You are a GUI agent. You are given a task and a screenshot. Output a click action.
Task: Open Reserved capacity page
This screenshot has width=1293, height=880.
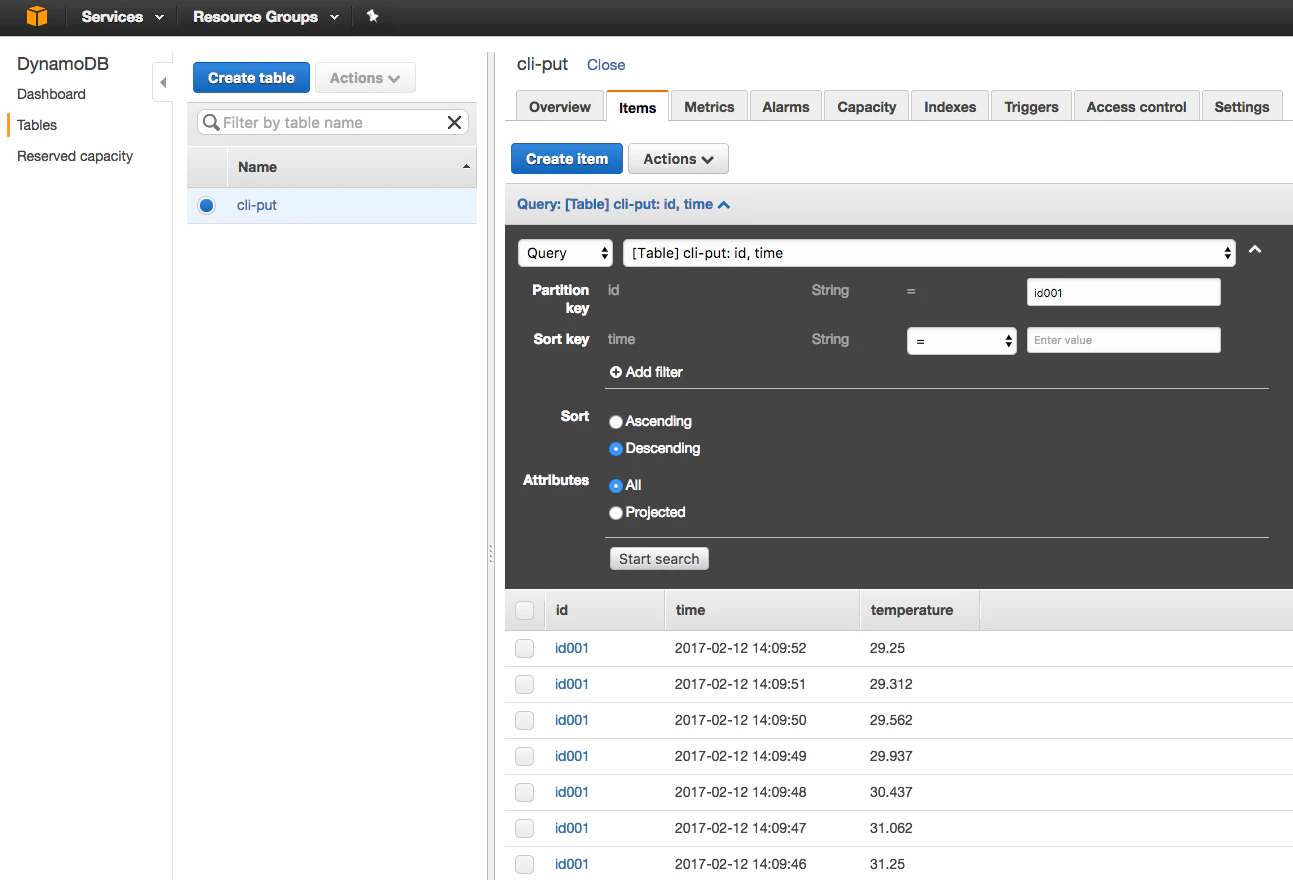(75, 156)
